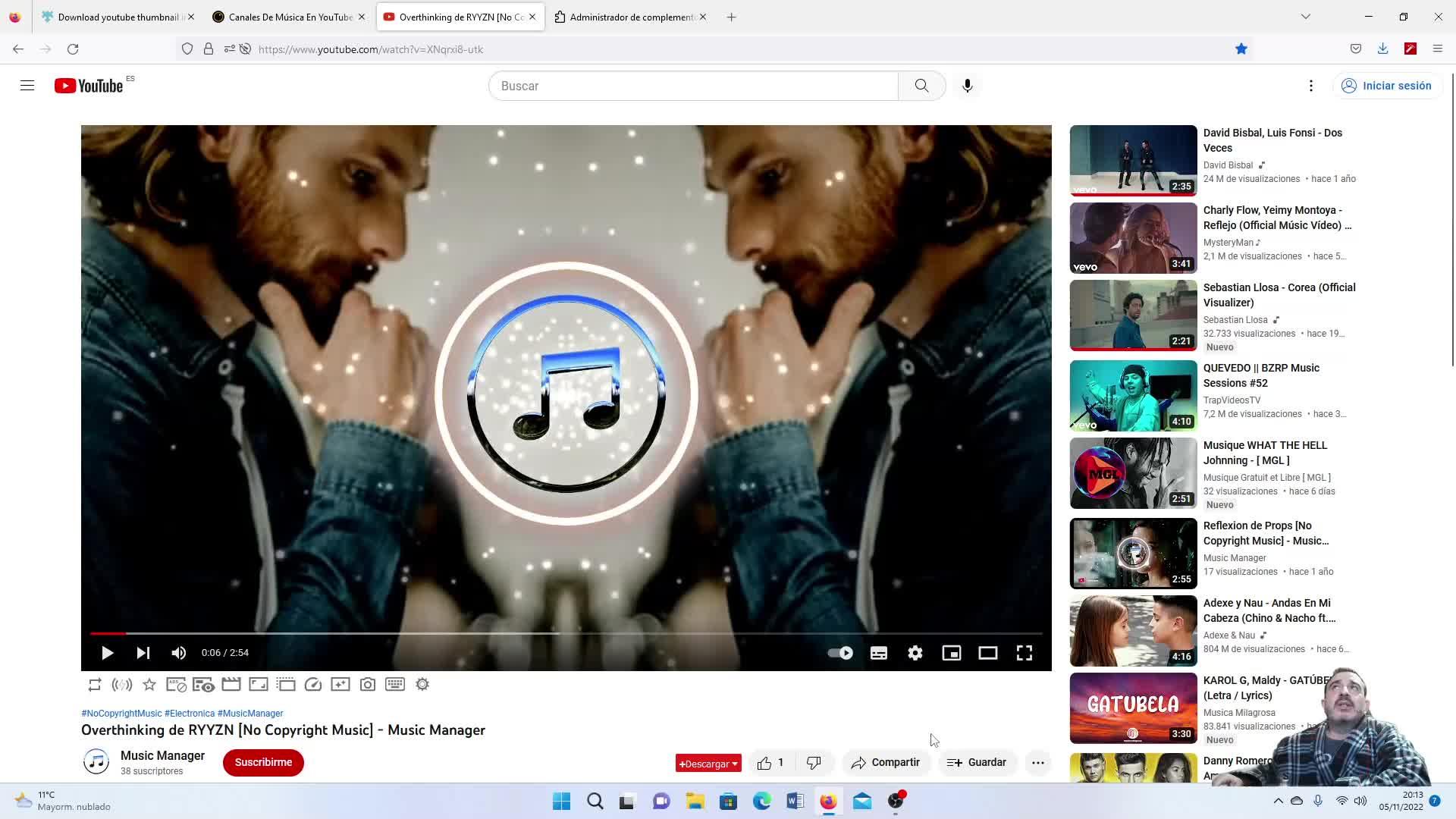The width and height of the screenshot is (1456, 819).
Task: Click the screenshot camera icon below player
Action: (x=368, y=685)
